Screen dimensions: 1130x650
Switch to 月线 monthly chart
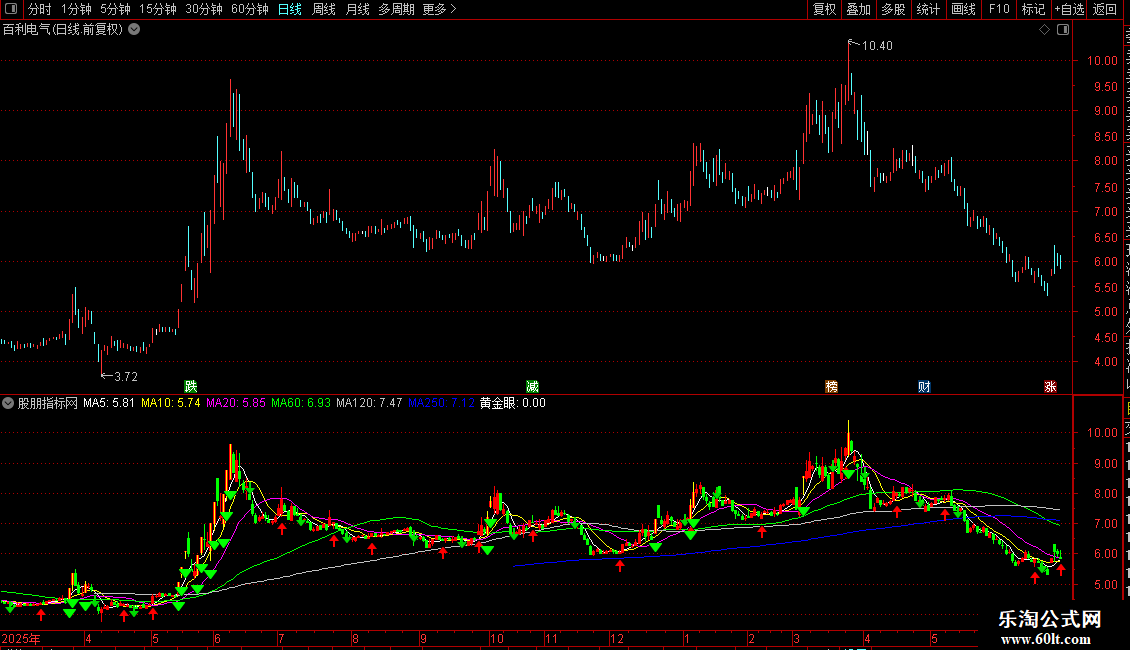[357, 9]
